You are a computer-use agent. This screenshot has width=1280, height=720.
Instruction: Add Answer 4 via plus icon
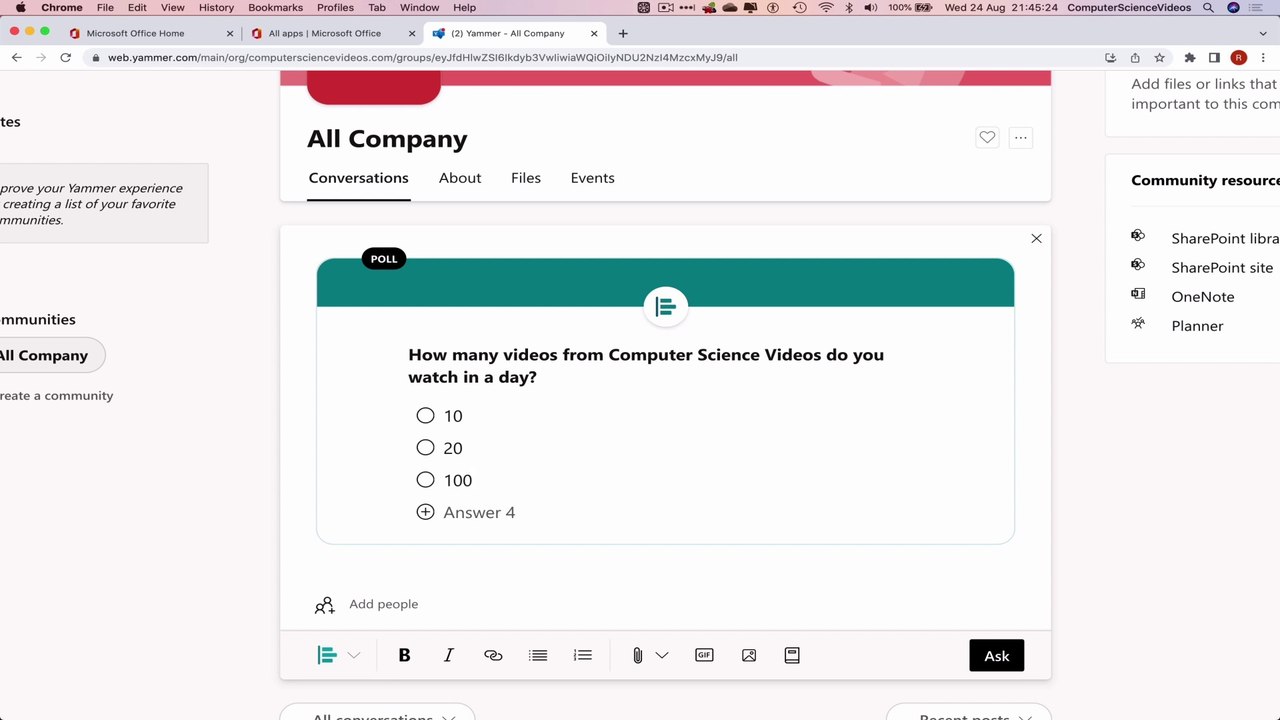pyautogui.click(x=425, y=511)
